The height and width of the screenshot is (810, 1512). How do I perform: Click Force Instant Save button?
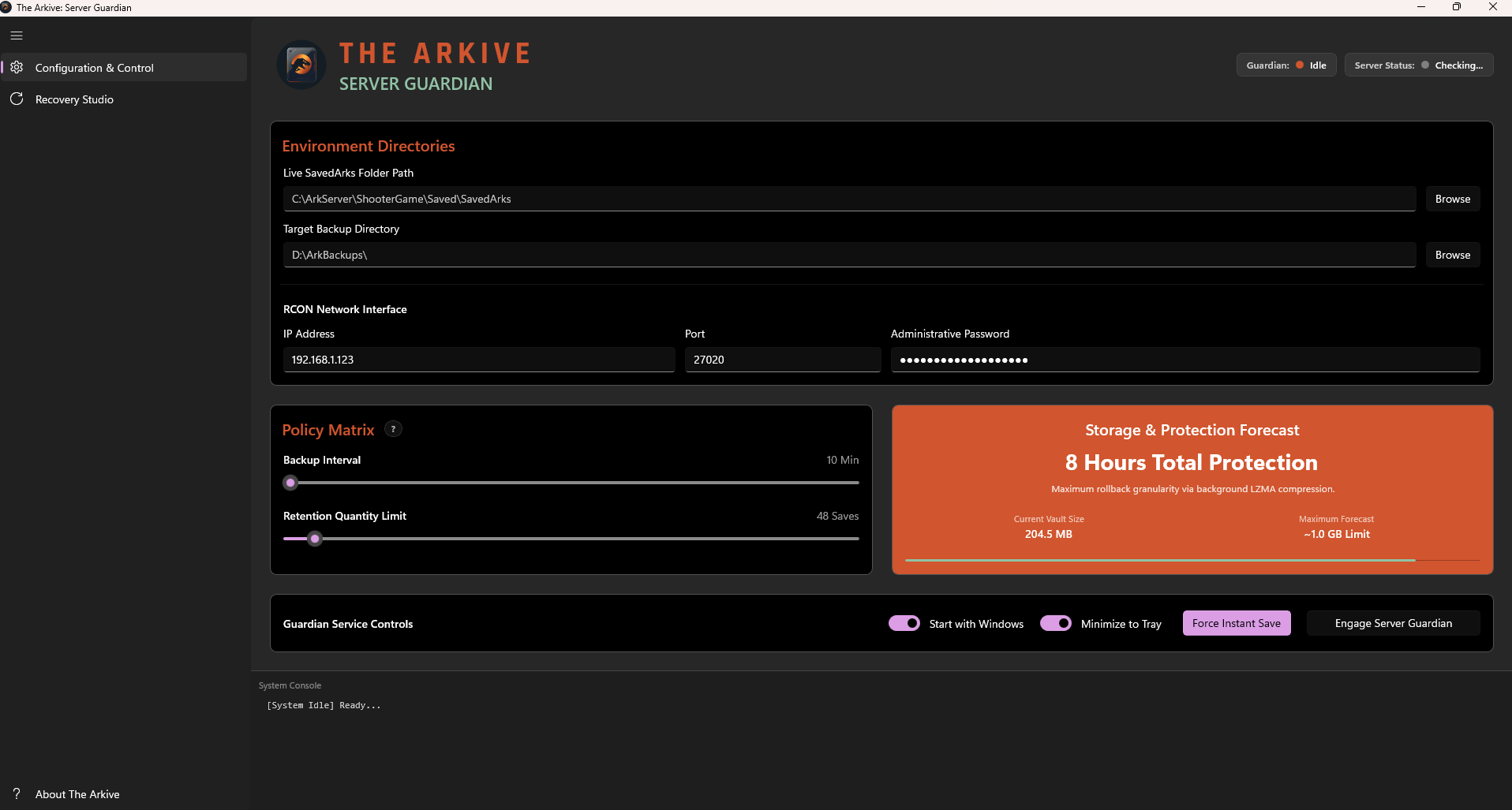coord(1237,623)
